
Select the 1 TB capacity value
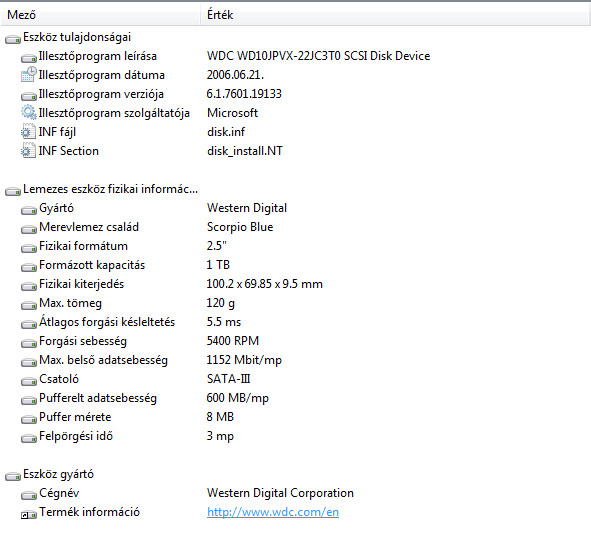(218, 265)
